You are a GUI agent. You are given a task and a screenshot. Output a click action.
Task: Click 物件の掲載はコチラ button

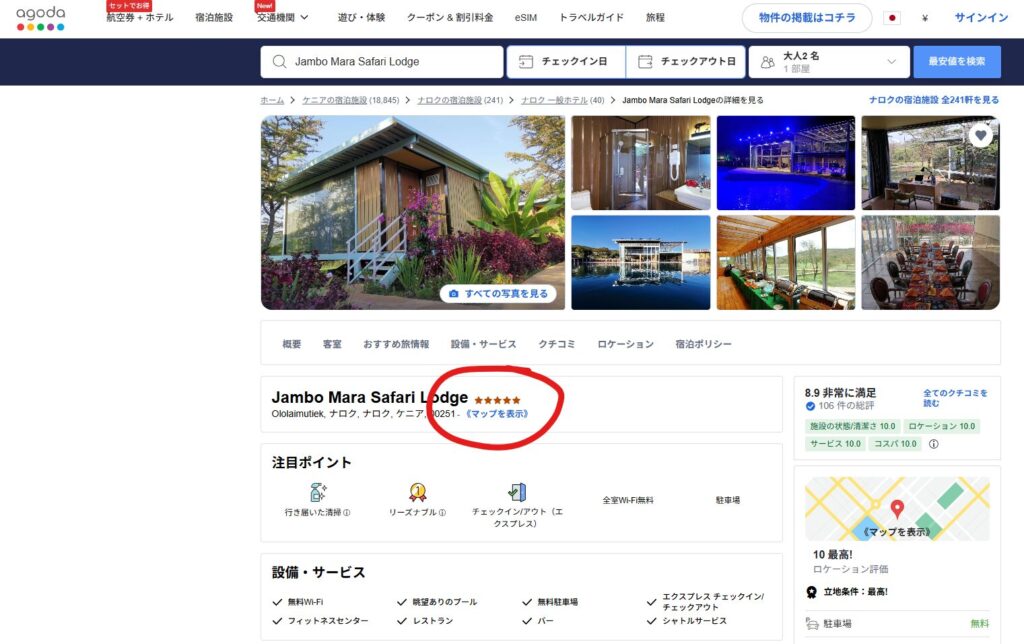point(807,18)
